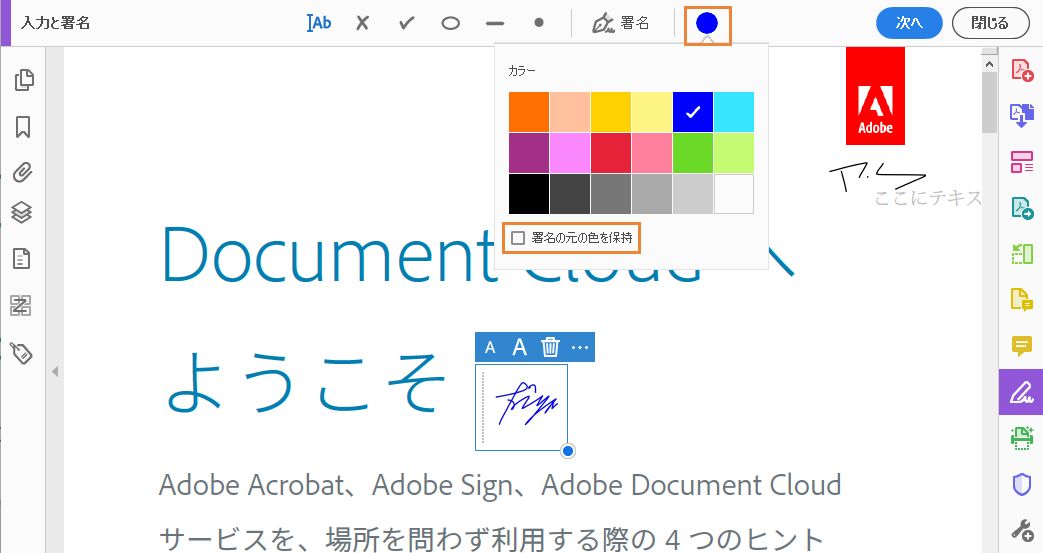Open Organize Pages tool in right pane
This screenshot has width=1043, height=553.
click(x=1022, y=162)
